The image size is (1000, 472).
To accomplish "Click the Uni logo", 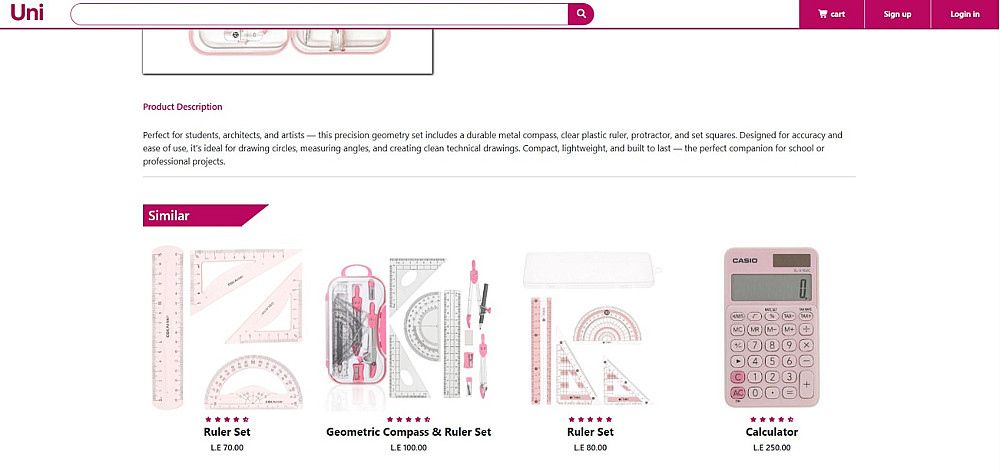I will click(x=27, y=13).
